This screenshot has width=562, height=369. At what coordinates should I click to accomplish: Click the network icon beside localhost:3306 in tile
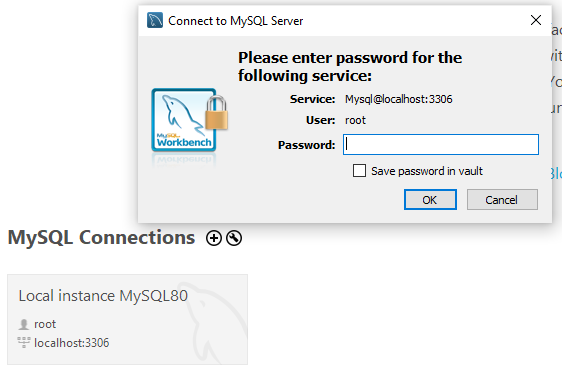24,342
